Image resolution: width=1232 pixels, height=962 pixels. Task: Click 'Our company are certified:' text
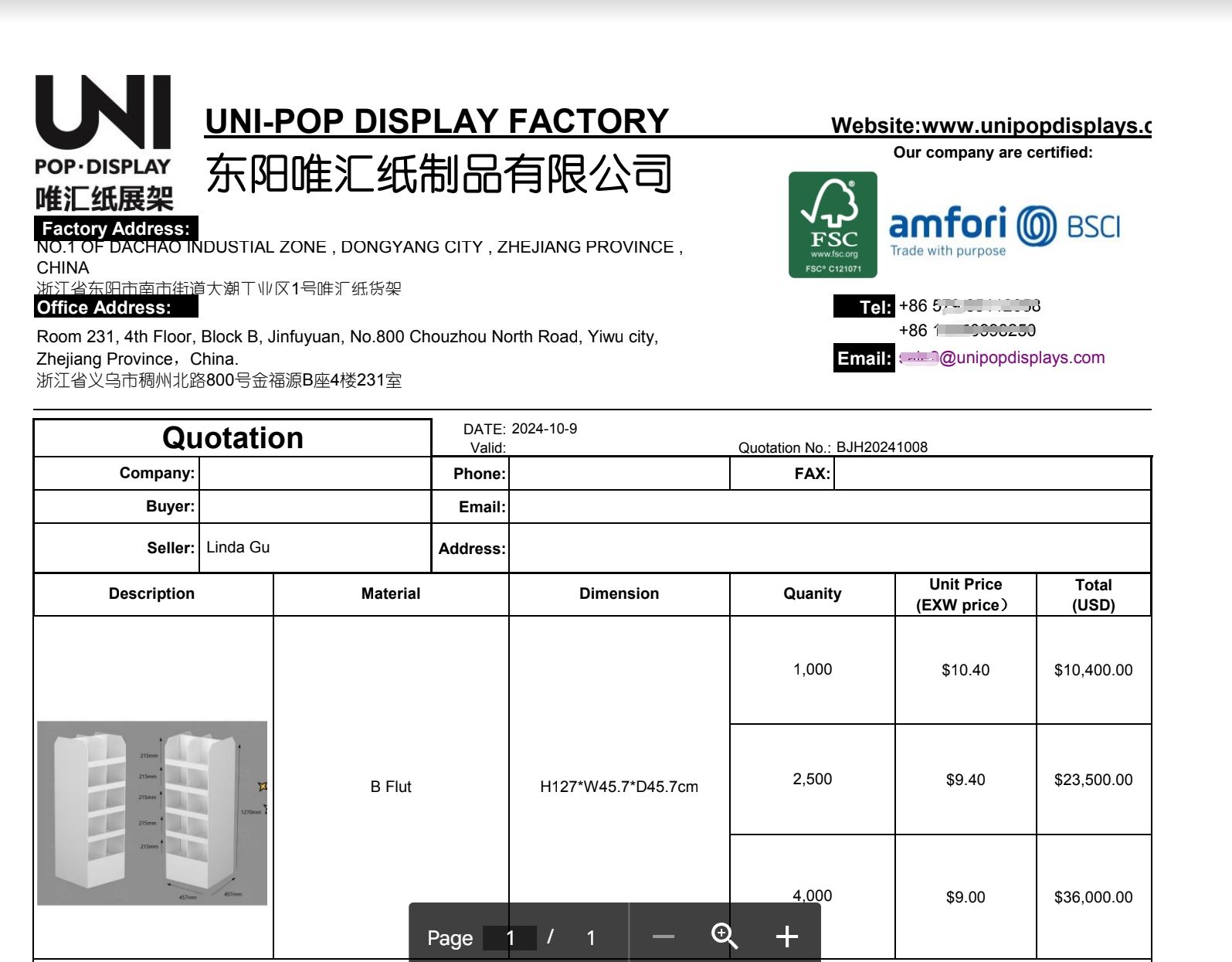(993, 152)
